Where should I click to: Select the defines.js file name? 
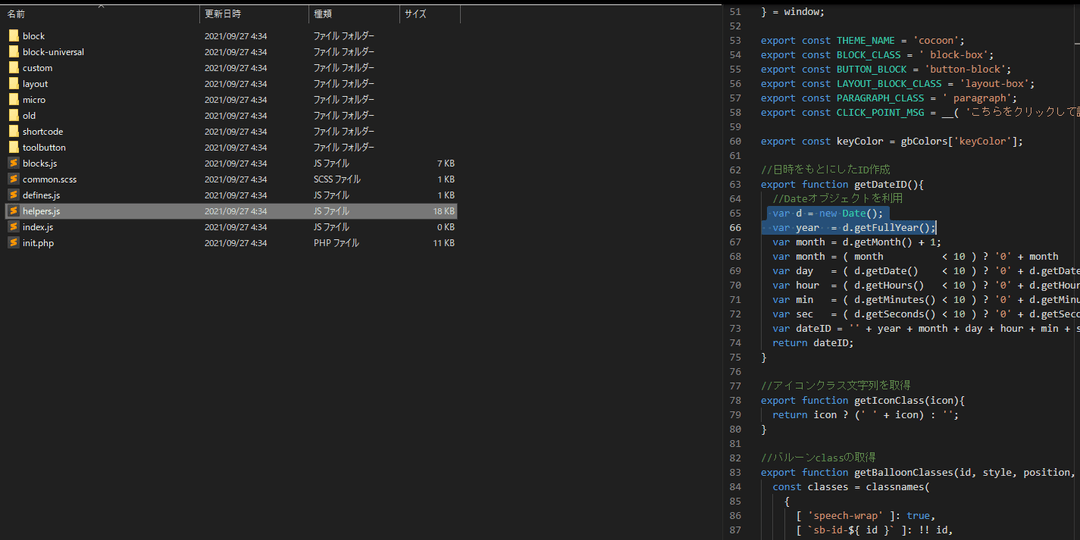pyautogui.click(x=41, y=195)
